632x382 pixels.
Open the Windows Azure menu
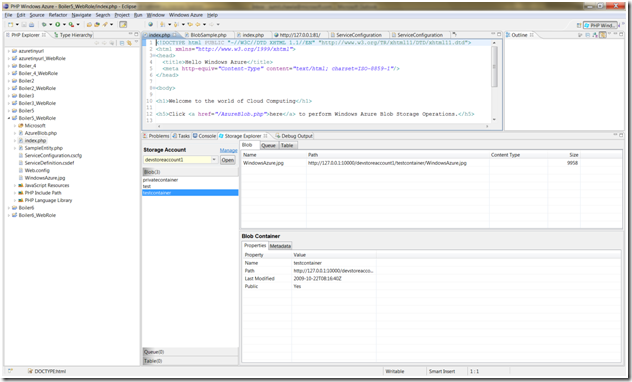[186, 15]
